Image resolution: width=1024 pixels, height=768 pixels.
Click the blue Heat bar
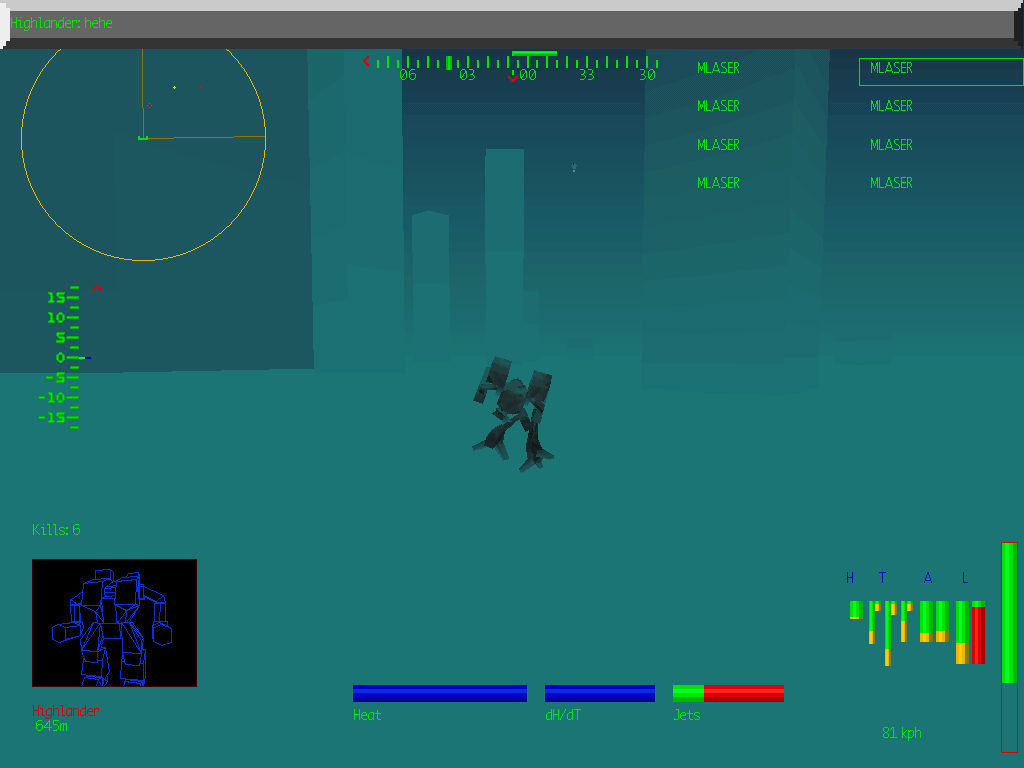pyautogui.click(x=439, y=692)
